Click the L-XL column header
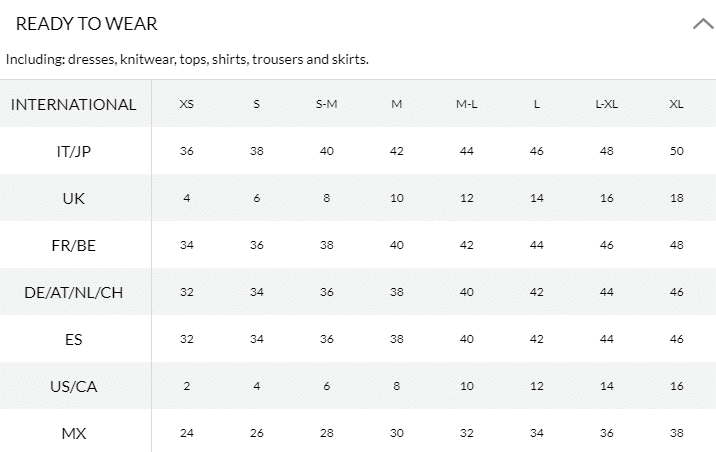The image size is (716, 452). [607, 104]
